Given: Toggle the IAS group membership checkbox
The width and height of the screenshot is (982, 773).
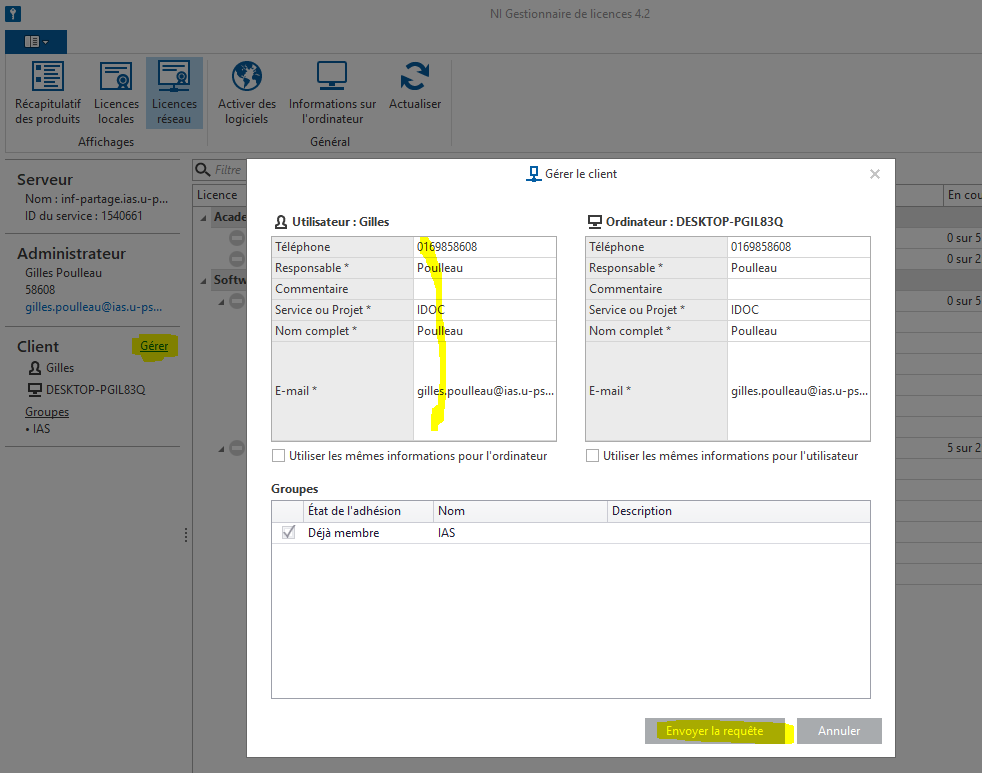Looking at the screenshot, I should [x=289, y=533].
